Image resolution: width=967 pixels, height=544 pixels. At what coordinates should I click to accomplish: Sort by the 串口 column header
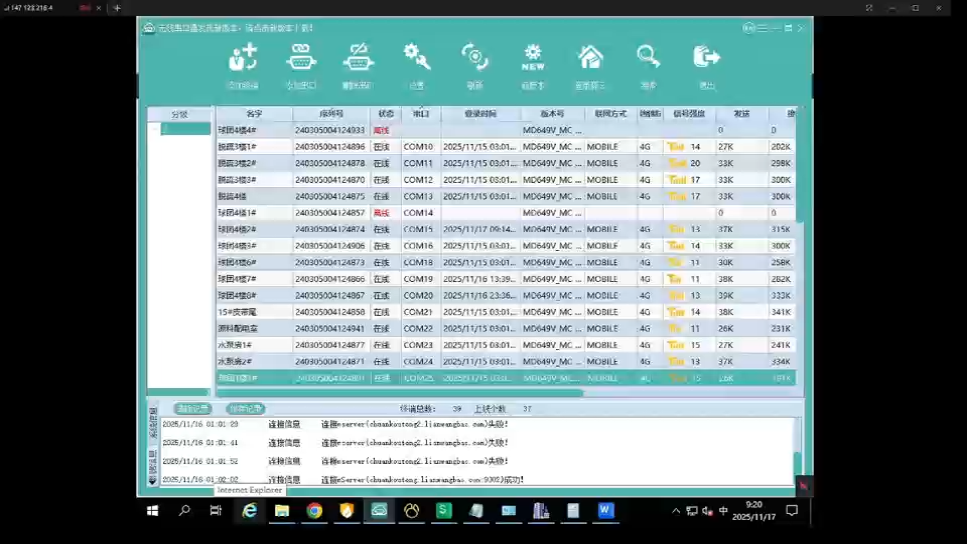421,113
